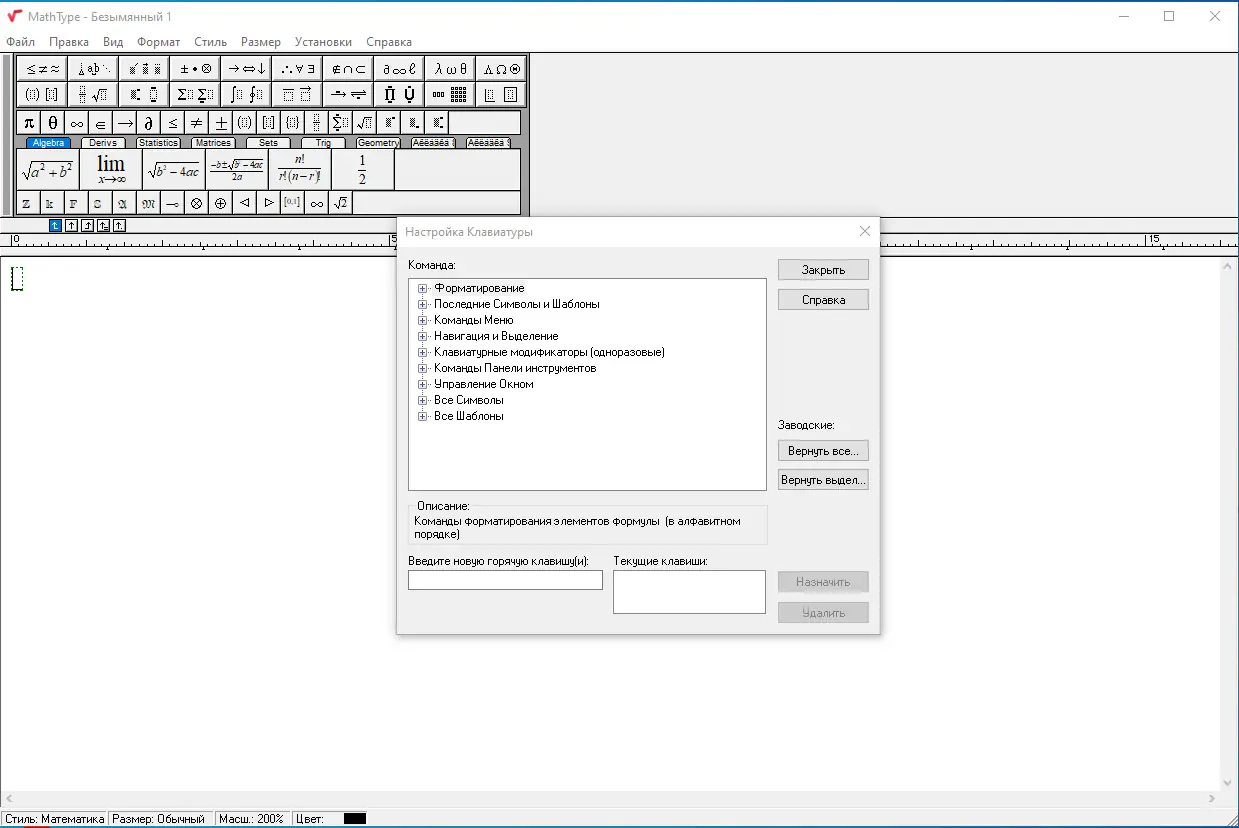
Task: Insert the theta symbol from small bar
Action: click(53, 123)
